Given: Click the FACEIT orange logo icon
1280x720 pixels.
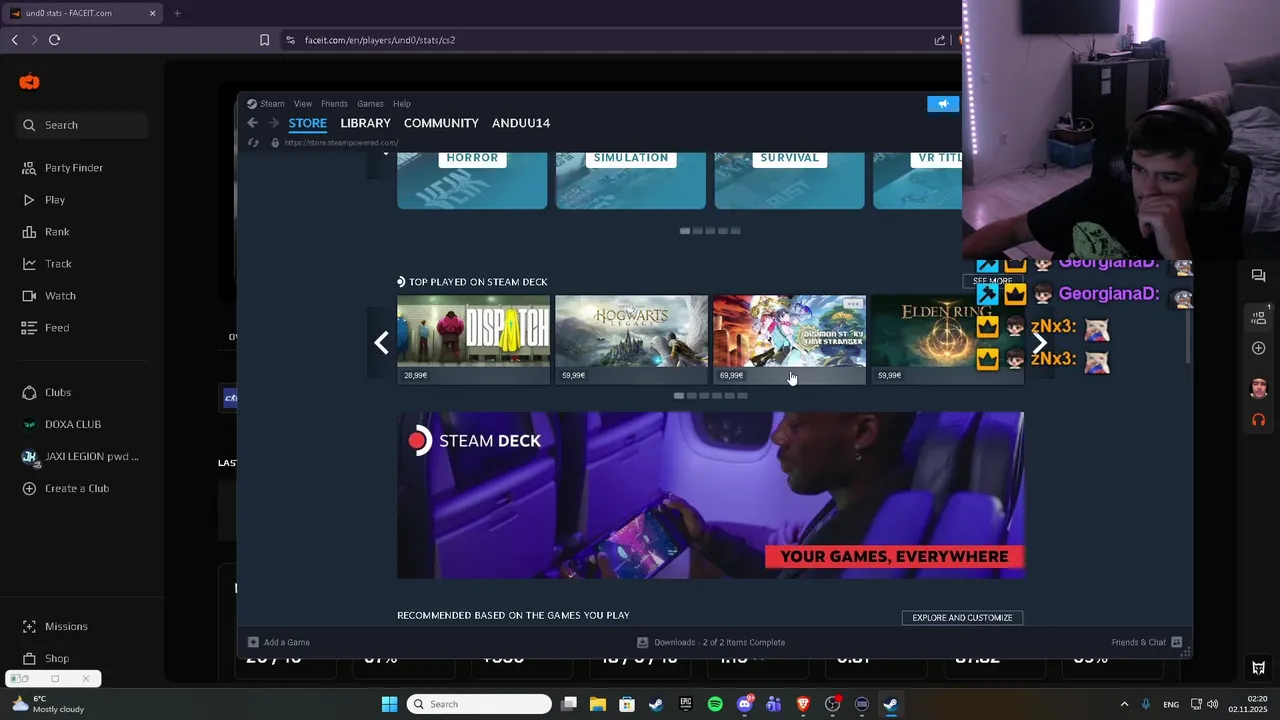Looking at the screenshot, I should tap(29, 82).
